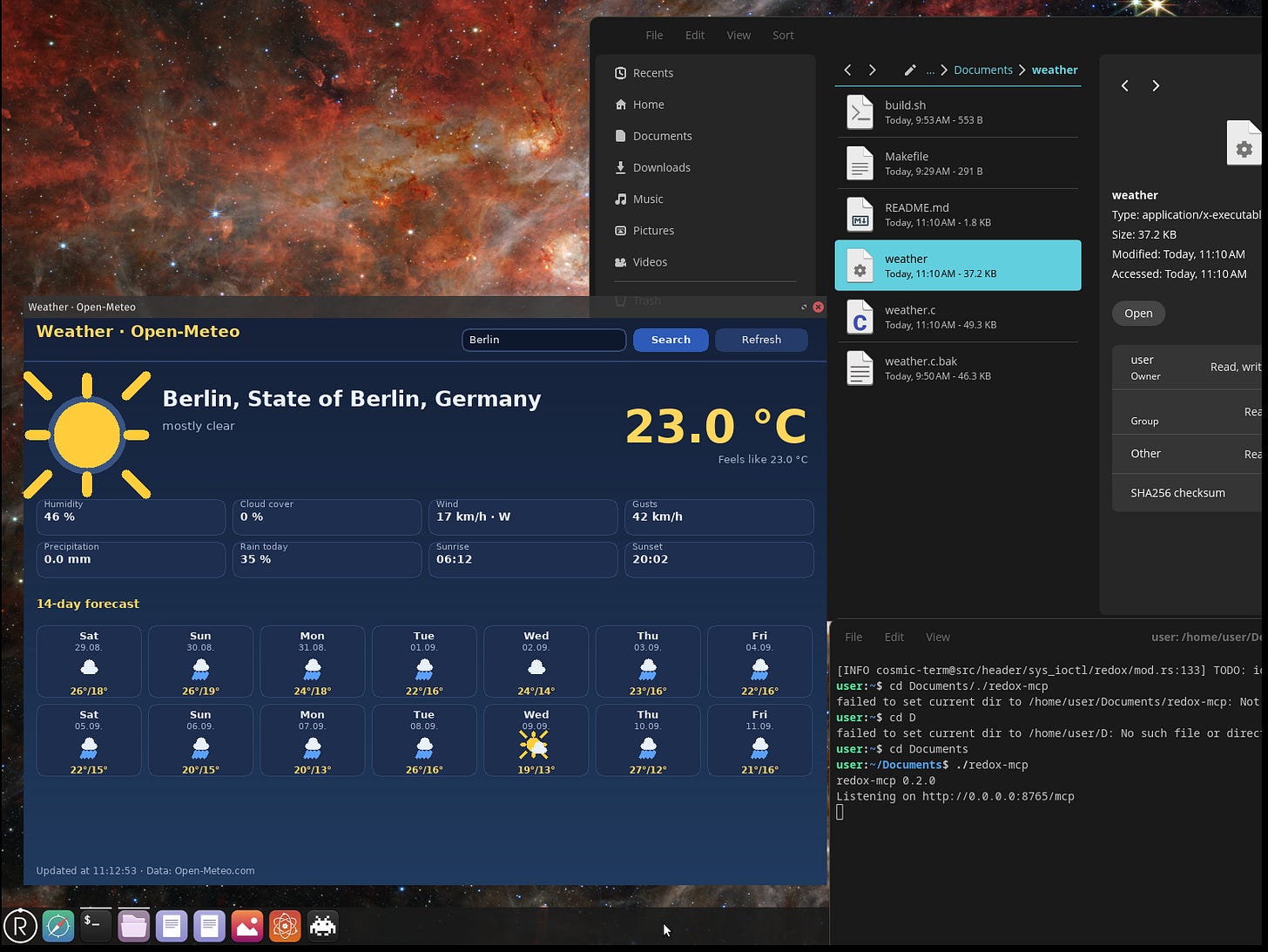Screen dimensions: 1268x952
Task: Close the Weather Open-Meteo window
Action: click(818, 307)
